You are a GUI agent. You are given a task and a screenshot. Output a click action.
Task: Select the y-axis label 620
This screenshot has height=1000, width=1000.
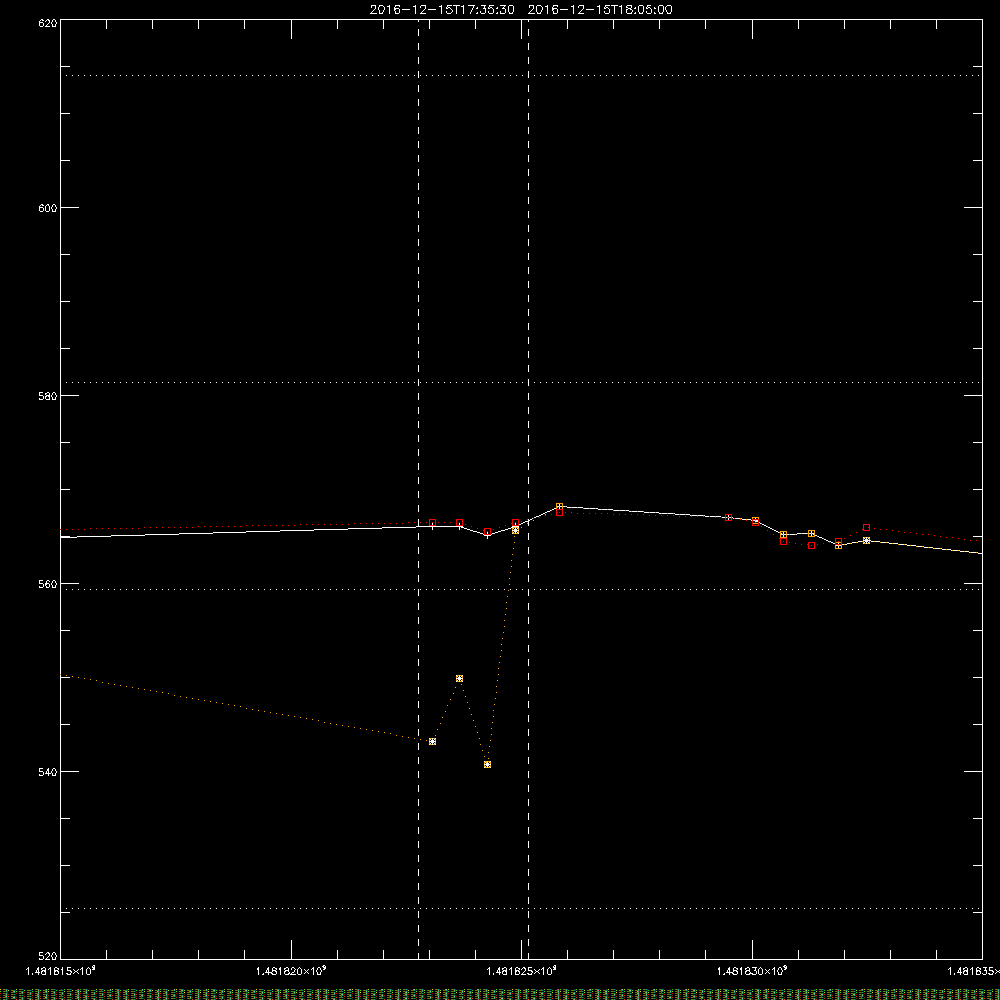coord(49,23)
